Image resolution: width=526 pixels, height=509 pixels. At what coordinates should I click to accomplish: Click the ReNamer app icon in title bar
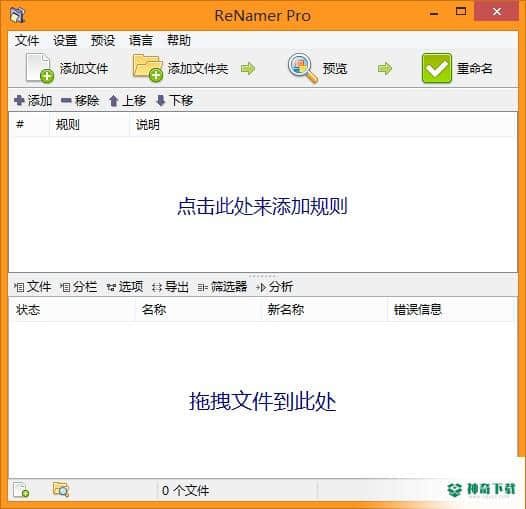(x=17, y=15)
